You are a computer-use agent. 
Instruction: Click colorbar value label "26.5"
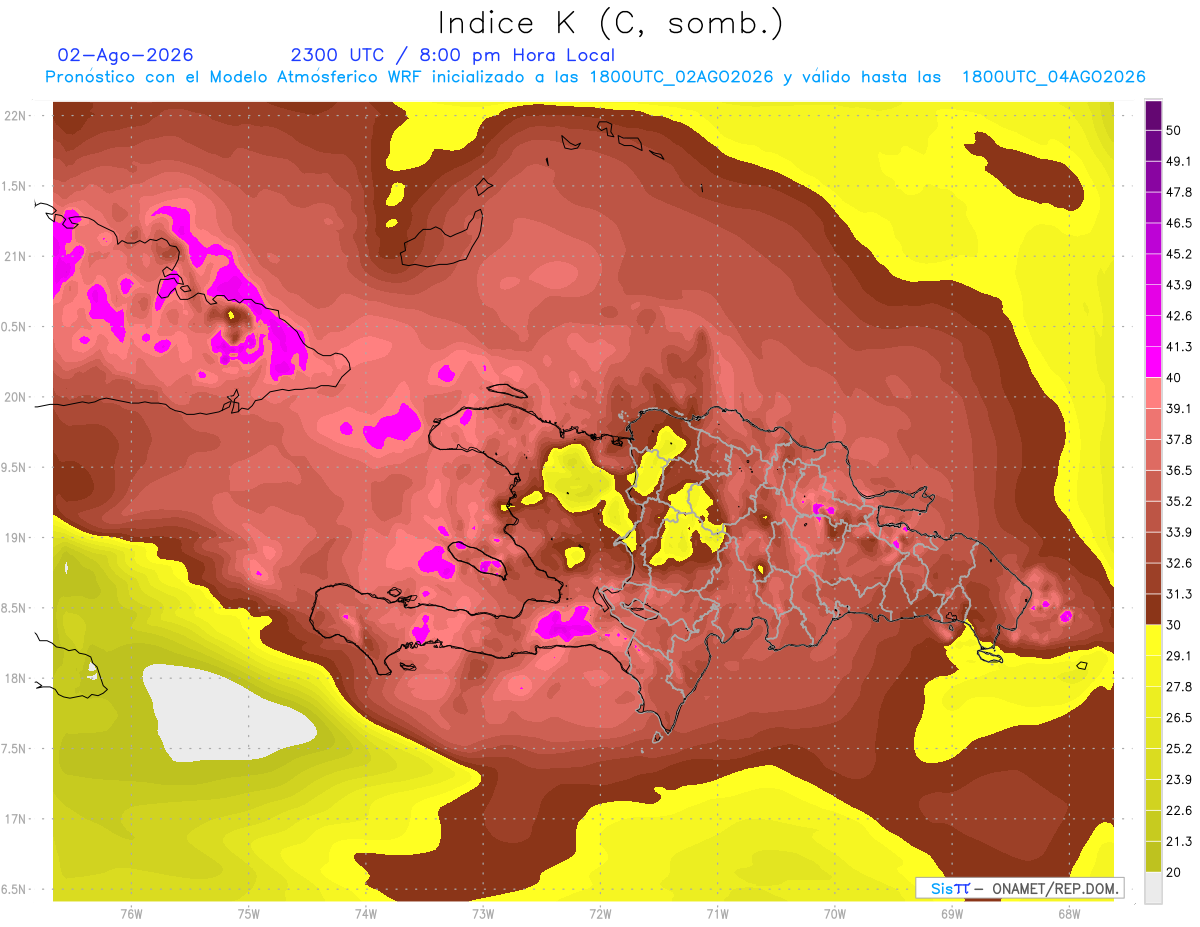pyautogui.click(x=1178, y=718)
